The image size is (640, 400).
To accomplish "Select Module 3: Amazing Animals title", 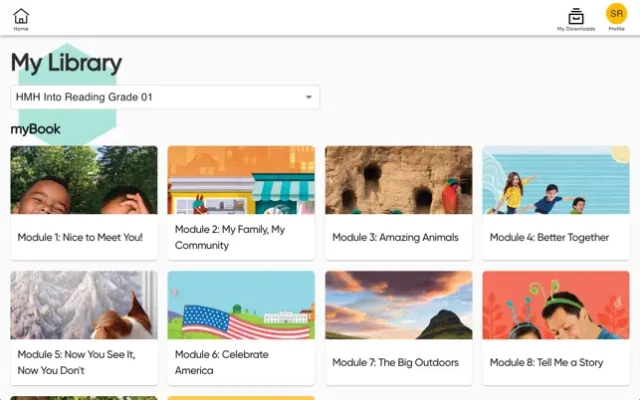I will [x=395, y=238].
